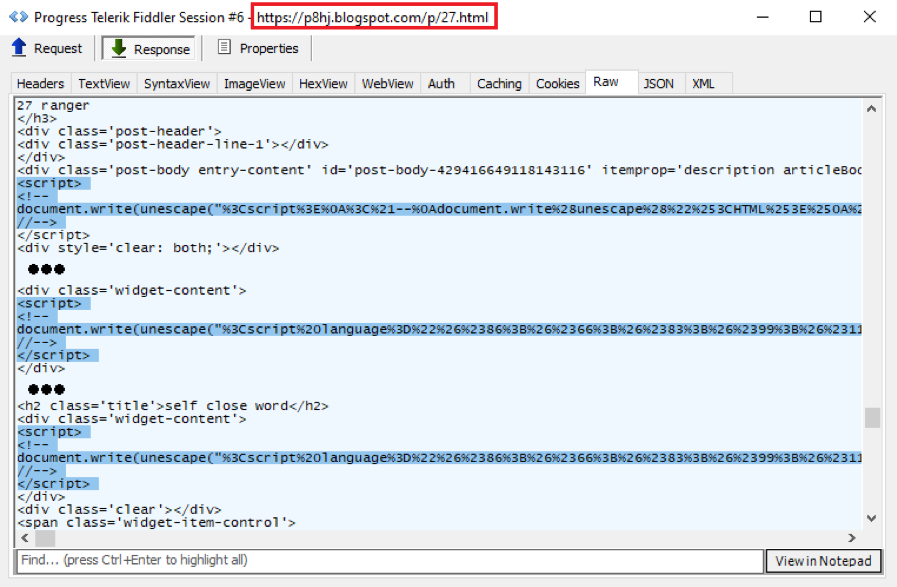Click the line containing '%3Cscript%3E%0A%3C%21--'
The height and width of the screenshot is (587, 897).
click(439, 209)
